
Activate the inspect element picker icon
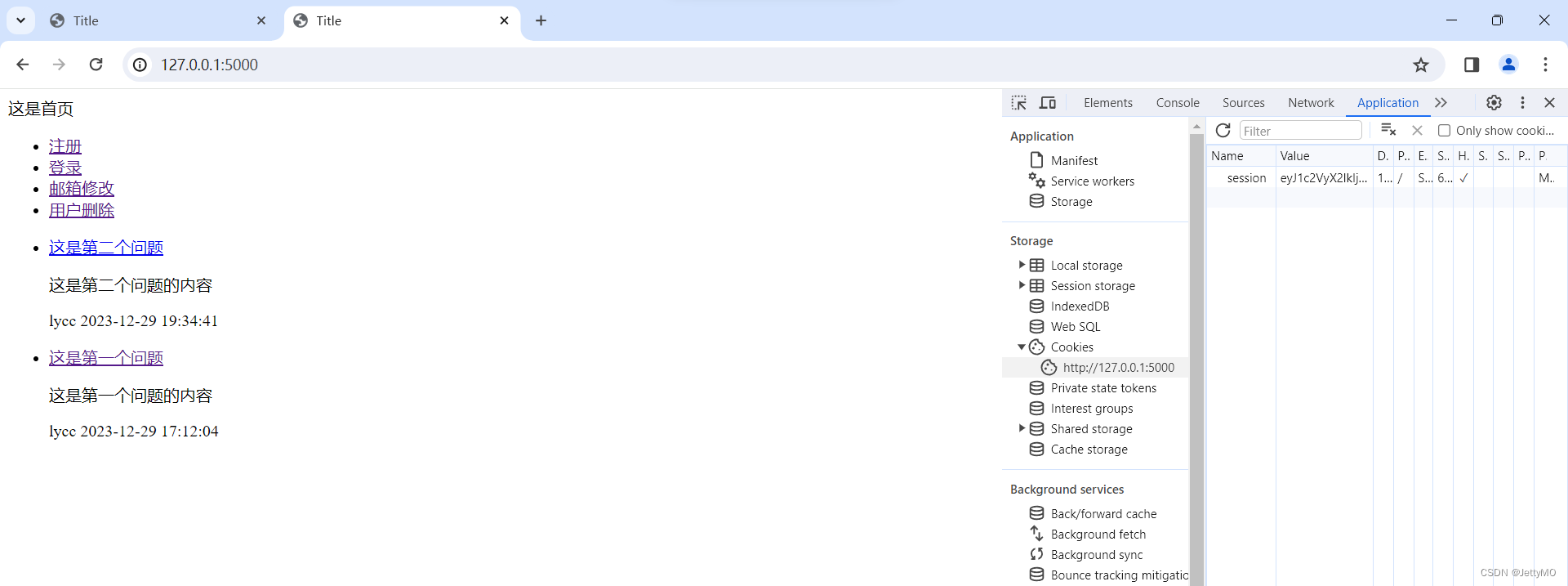pyautogui.click(x=1019, y=103)
